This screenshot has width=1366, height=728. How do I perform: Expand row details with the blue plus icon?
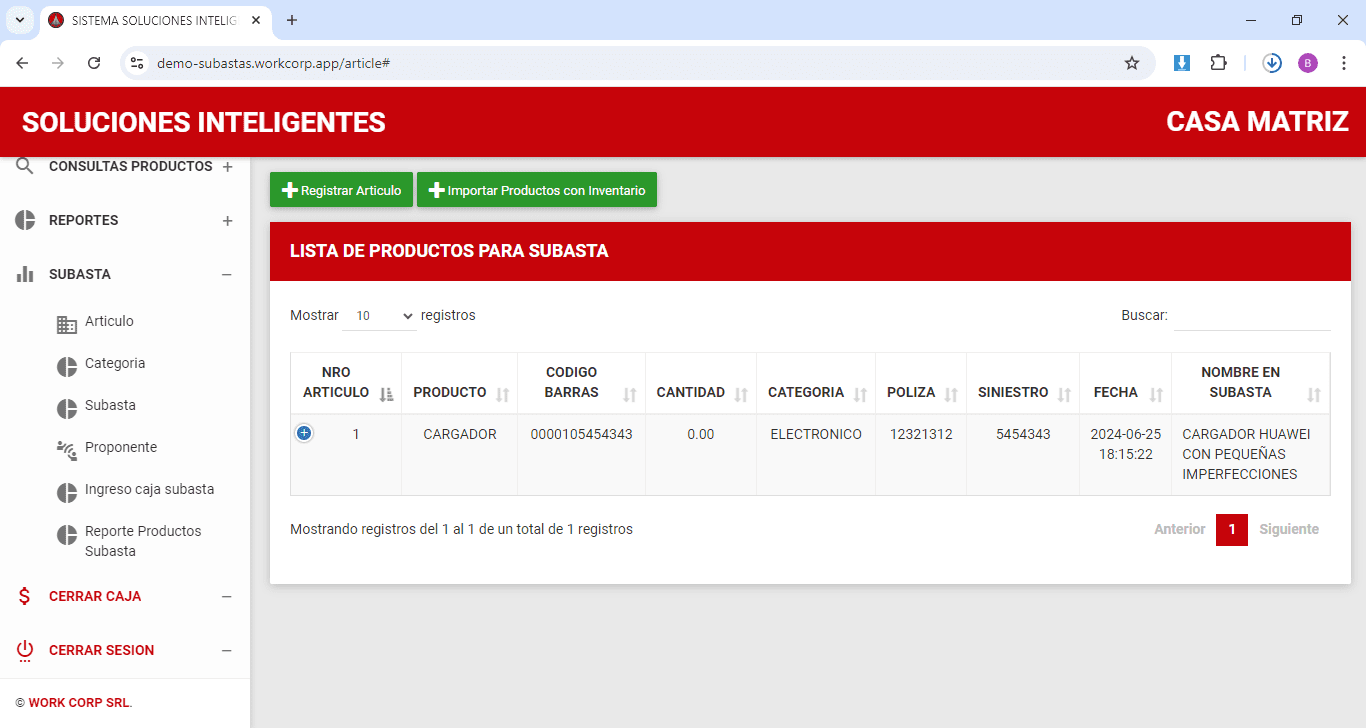click(304, 433)
